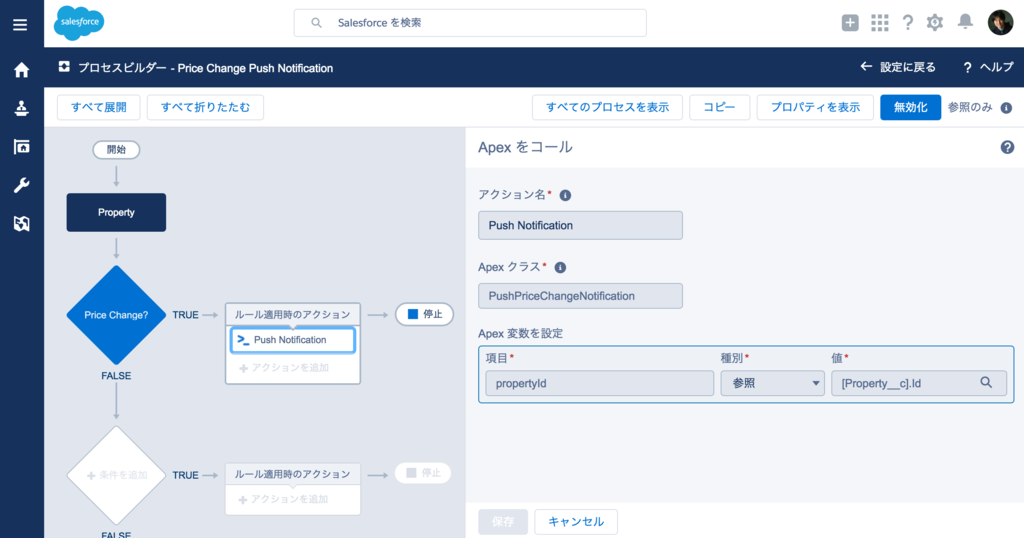The height and width of the screenshot is (538, 1024).
Task: Click the search magnifier icon in header
Action: click(316, 23)
